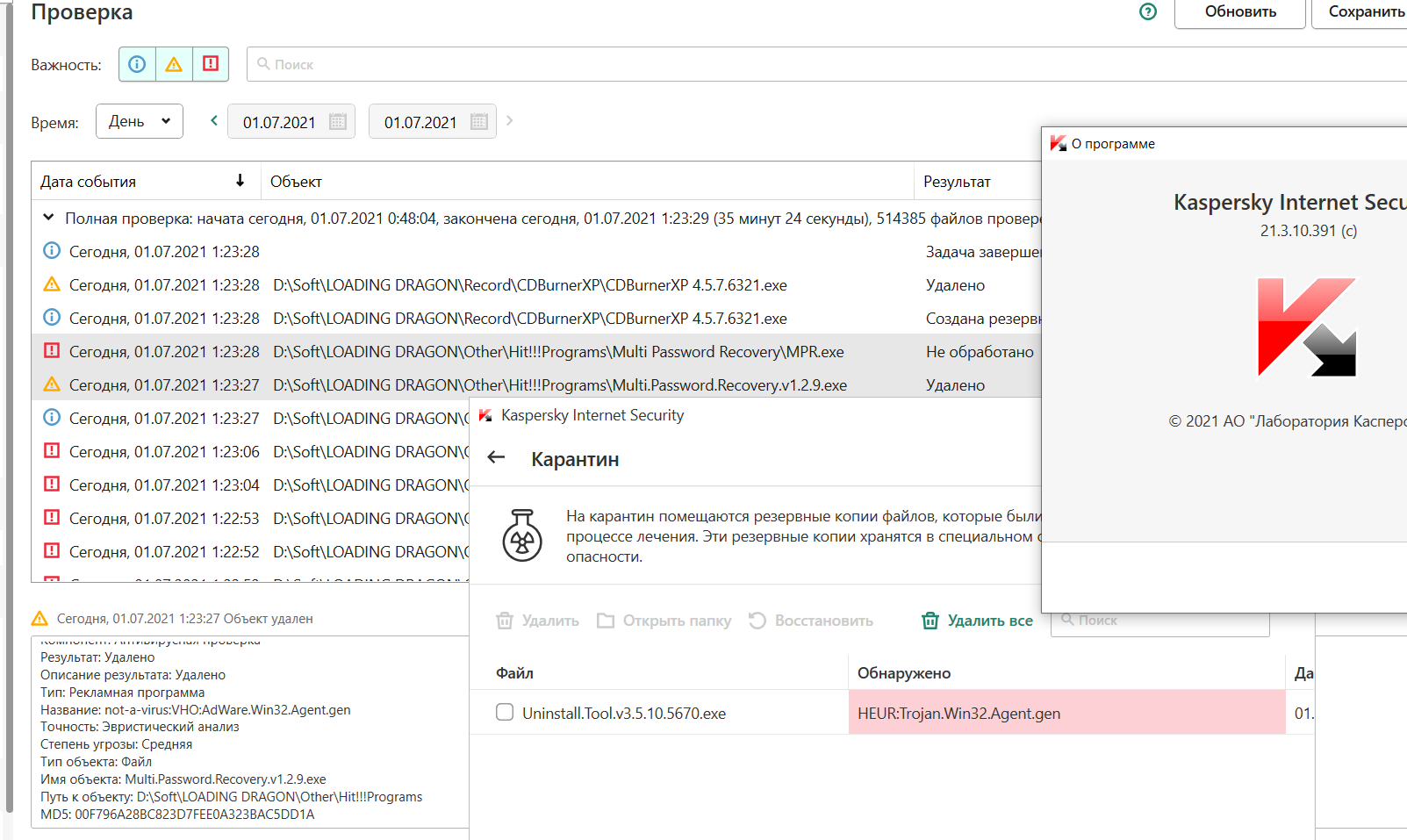
Task: Click the report search field
Action: [x=825, y=64]
